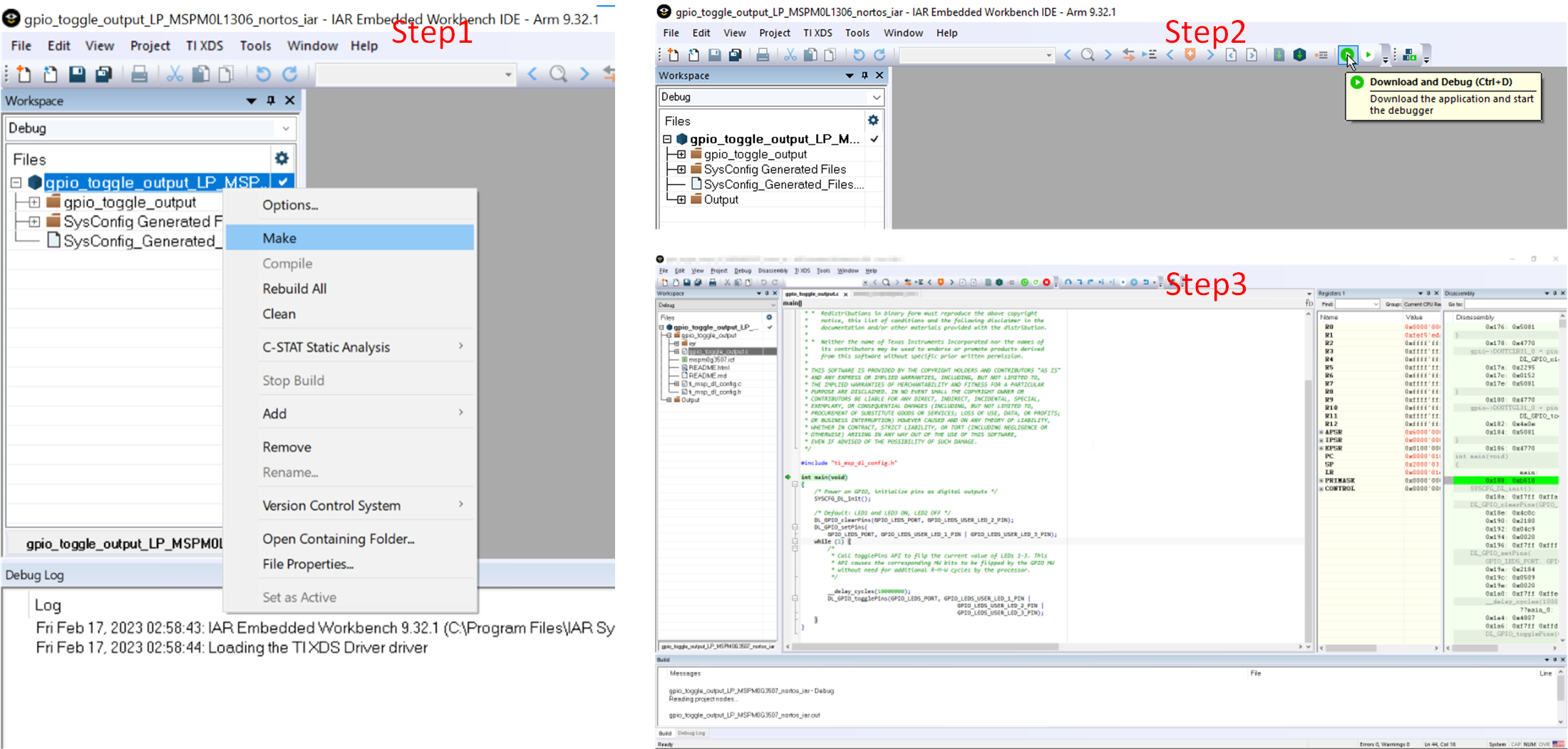Click Save All icon in Step1 toolbar
This screenshot has width=1568, height=749.
pos(104,73)
